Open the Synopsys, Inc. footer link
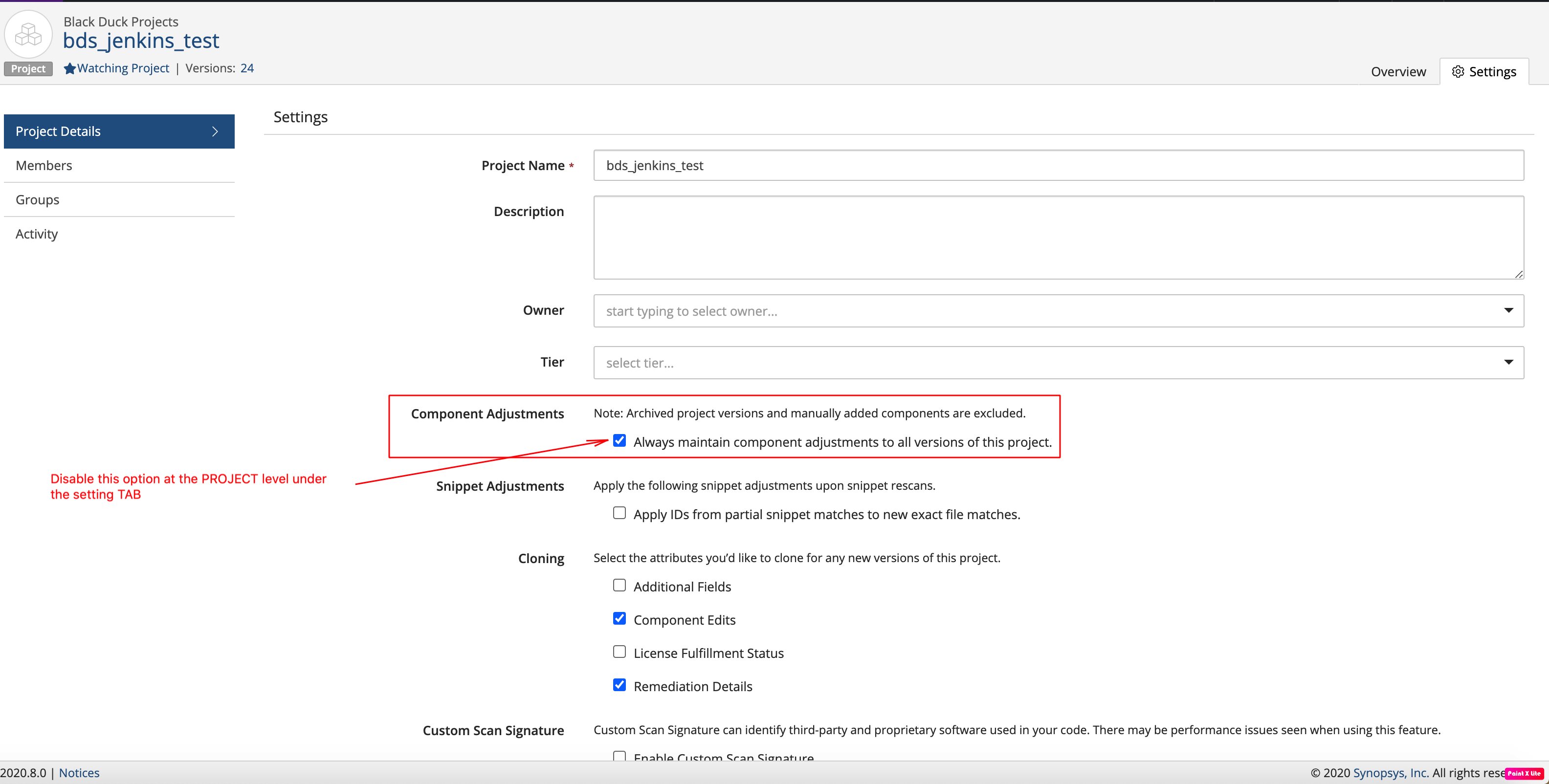 [1390, 773]
